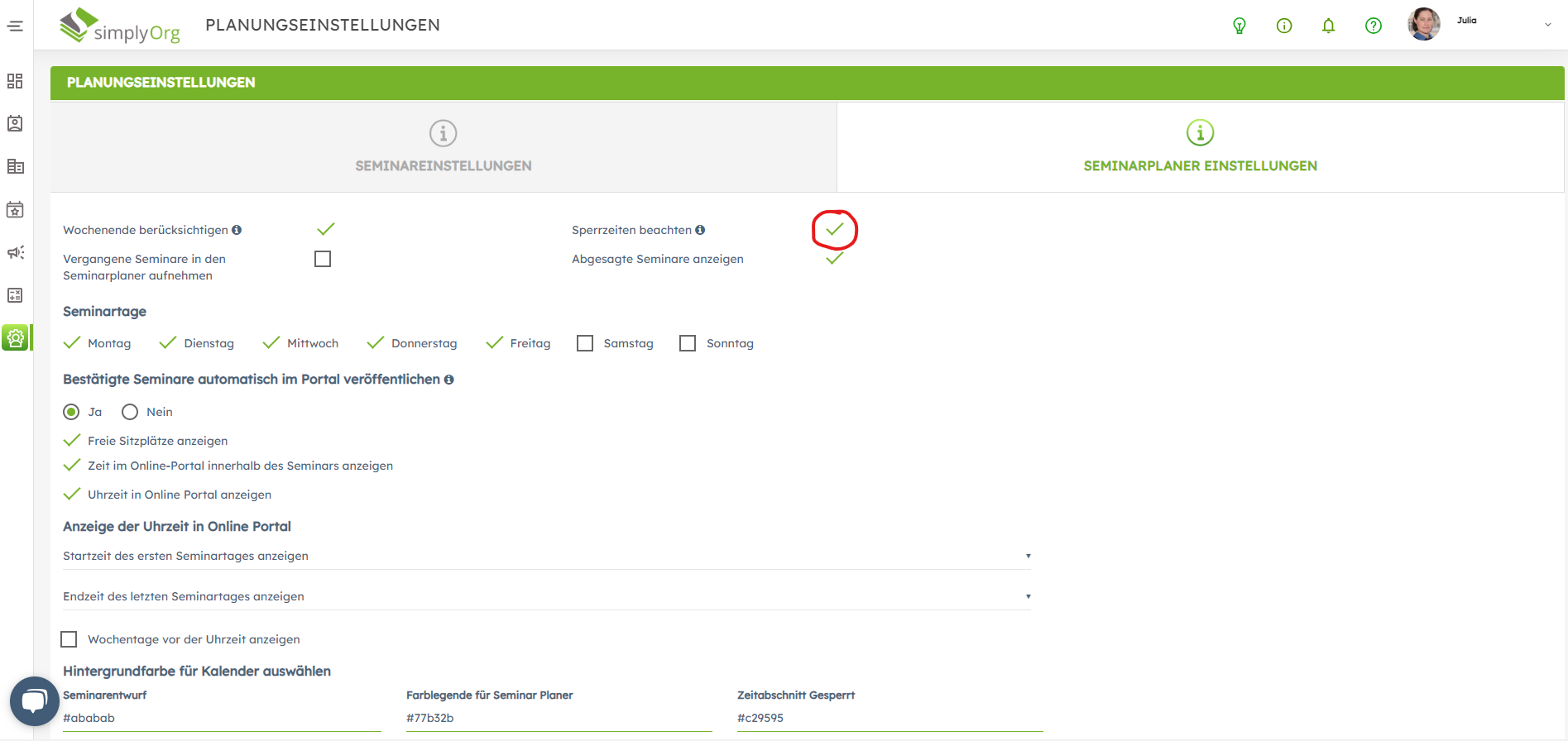Select the Nein radio button

pos(130,412)
